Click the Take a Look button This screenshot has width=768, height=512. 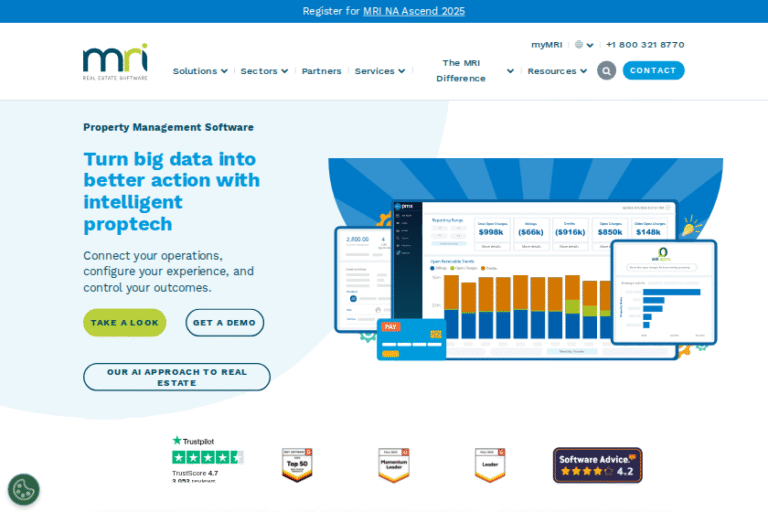click(x=125, y=323)
